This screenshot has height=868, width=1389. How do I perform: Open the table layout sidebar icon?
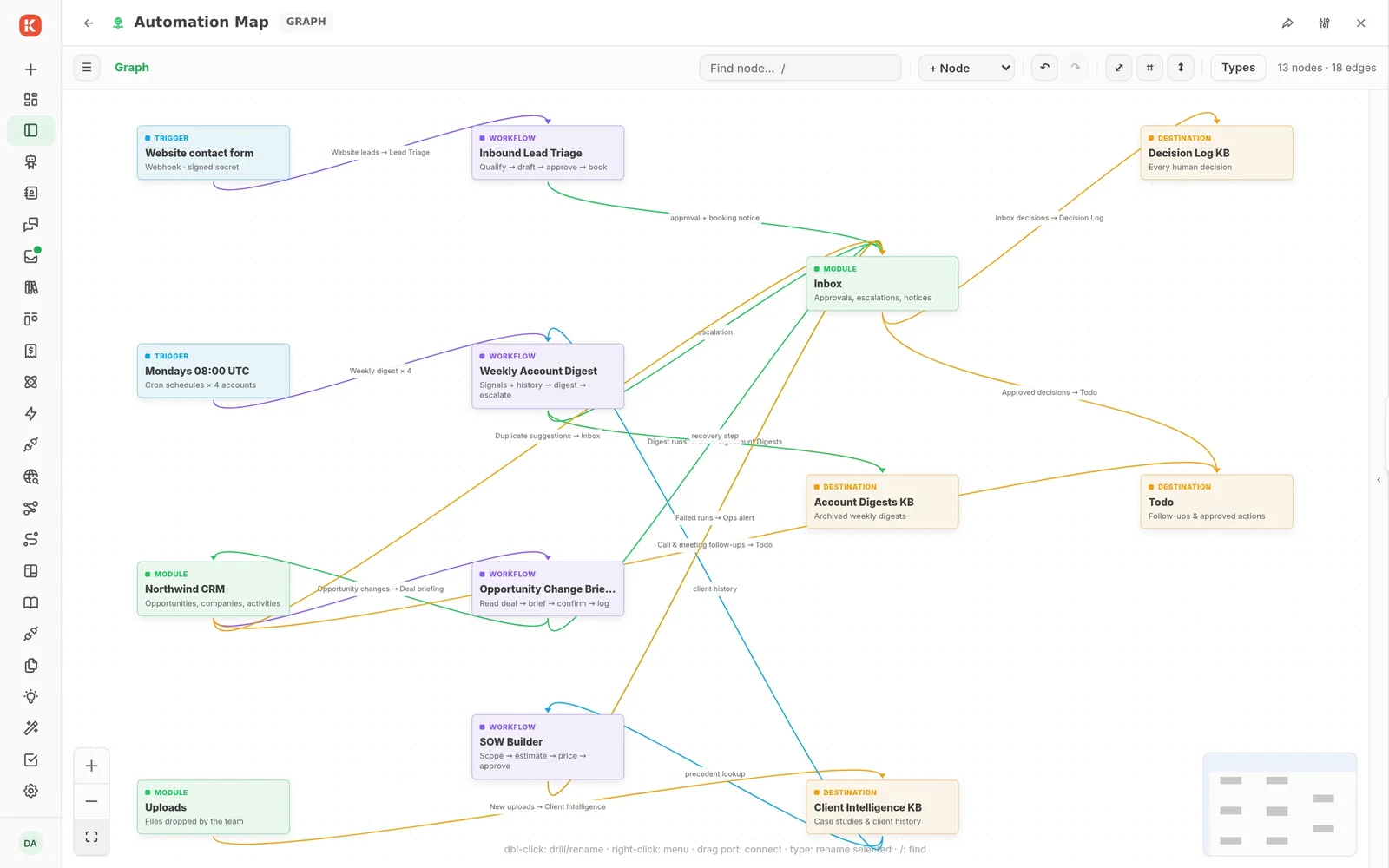[30, 571]
